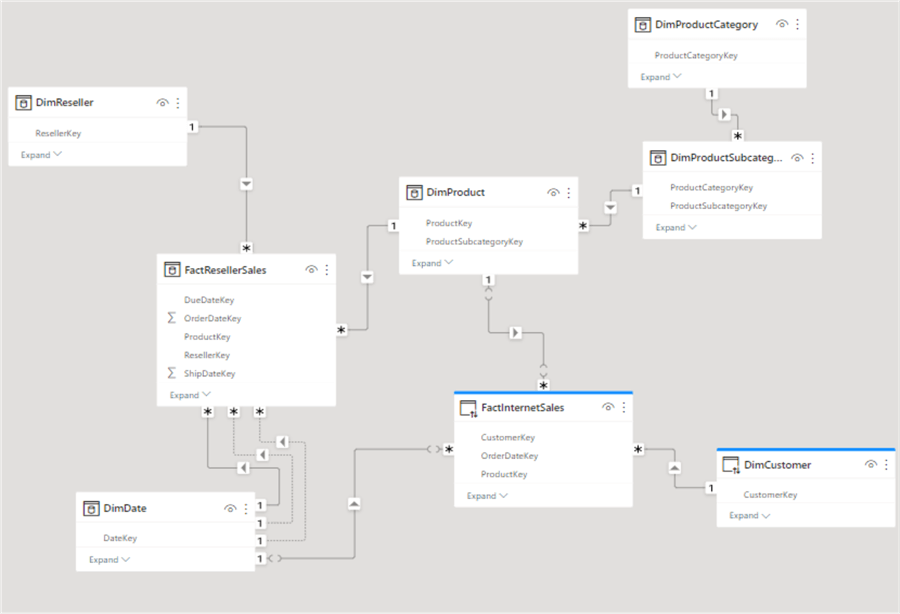The height and width of the screenshot is (614, 900).
Task: Click sigma icon next to ShipDateKey
Action: pyautogui.click(x=171, y=373)
